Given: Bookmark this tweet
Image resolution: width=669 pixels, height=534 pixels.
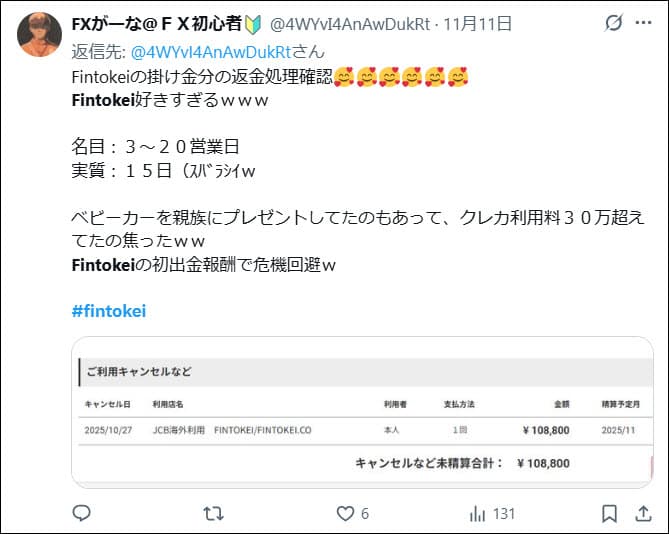Looking at the screenshot, I should pos(609,514).
